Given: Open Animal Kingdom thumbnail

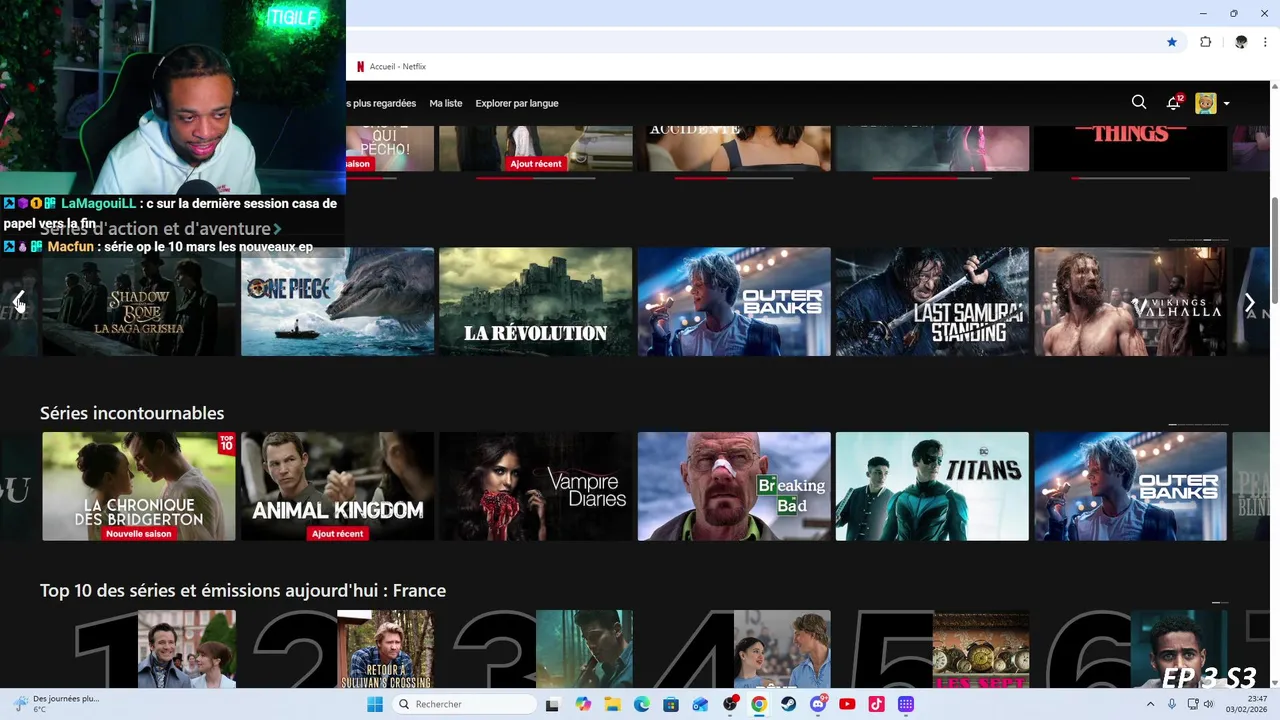Looking at the screenshot, I should (338, 486).
